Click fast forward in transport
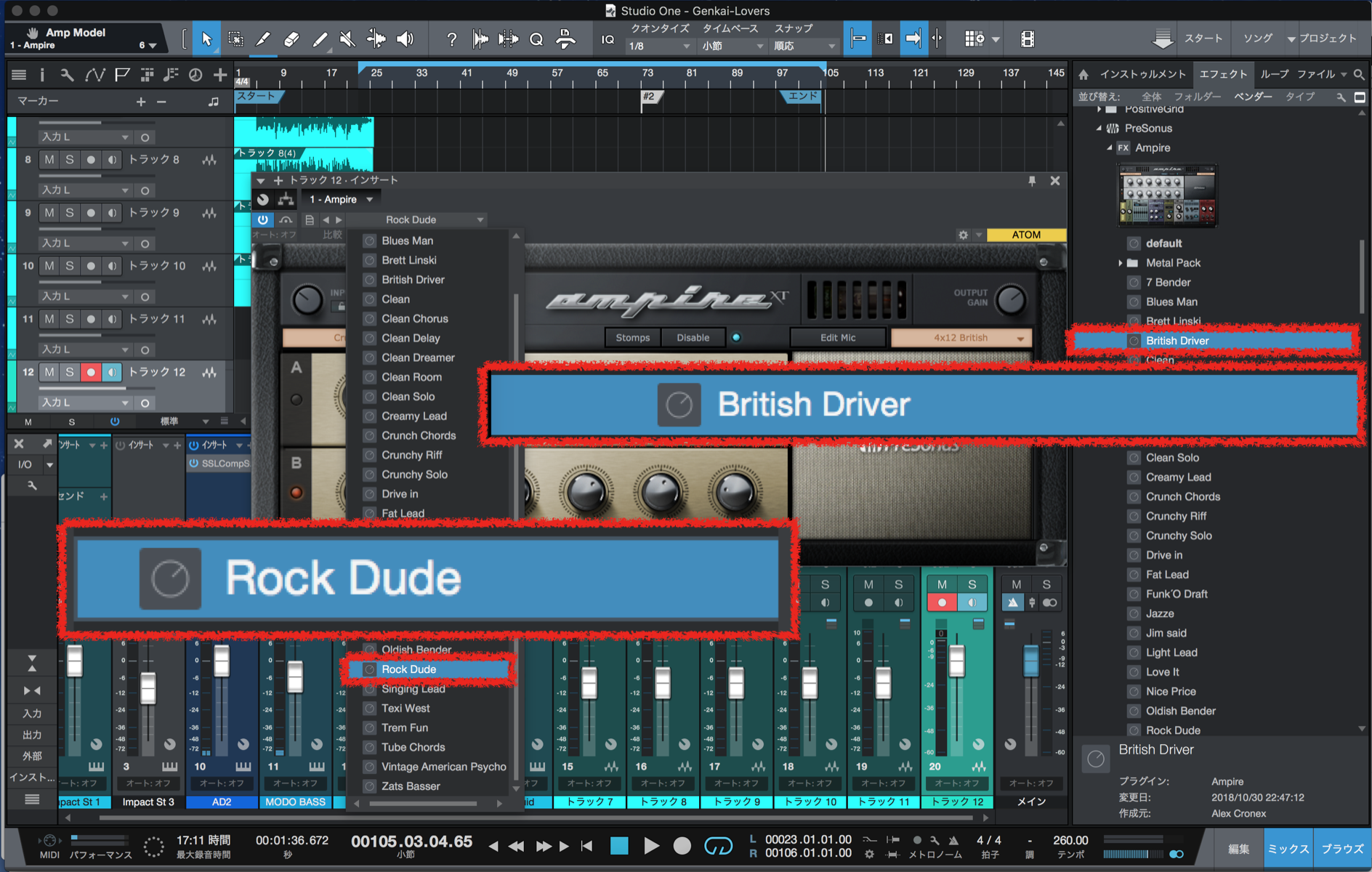 click(x=543, y=846)
